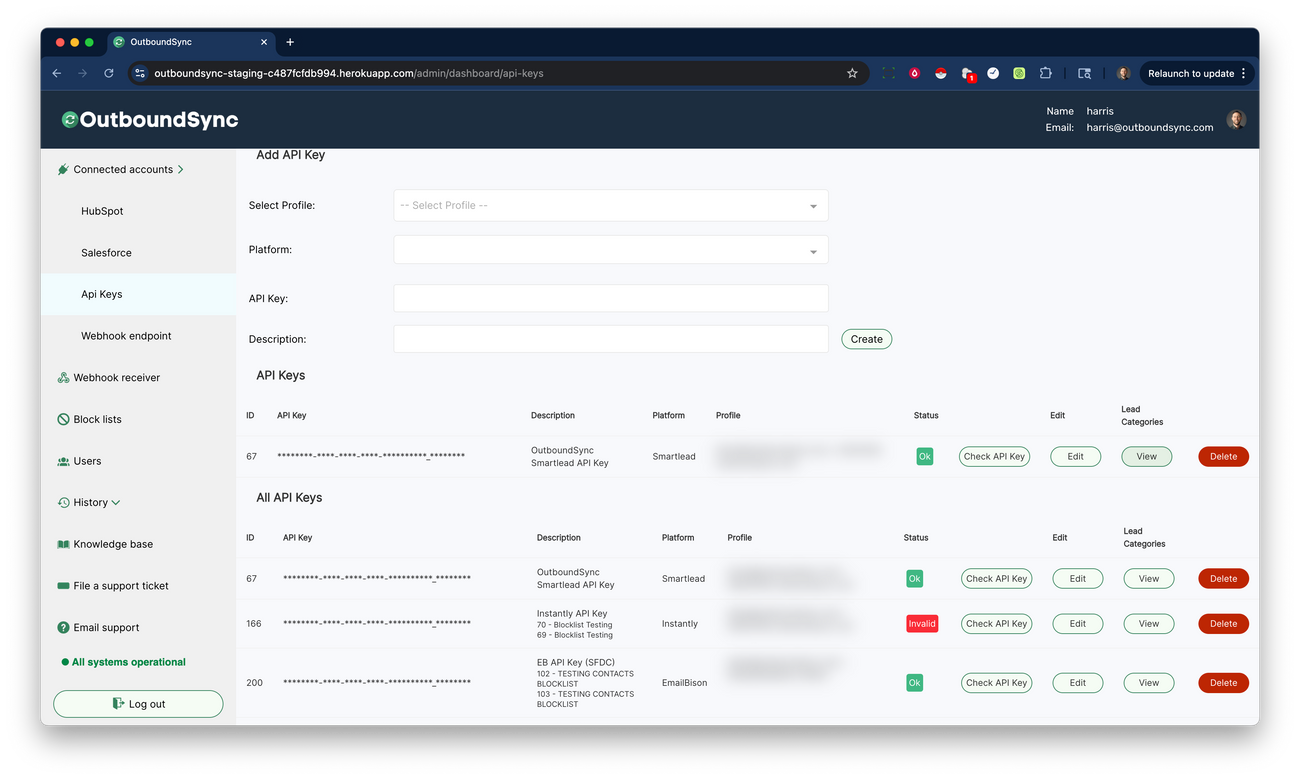Open the Knowledge base book icon
Screen dimensions: 1300x779
(63, 544)
